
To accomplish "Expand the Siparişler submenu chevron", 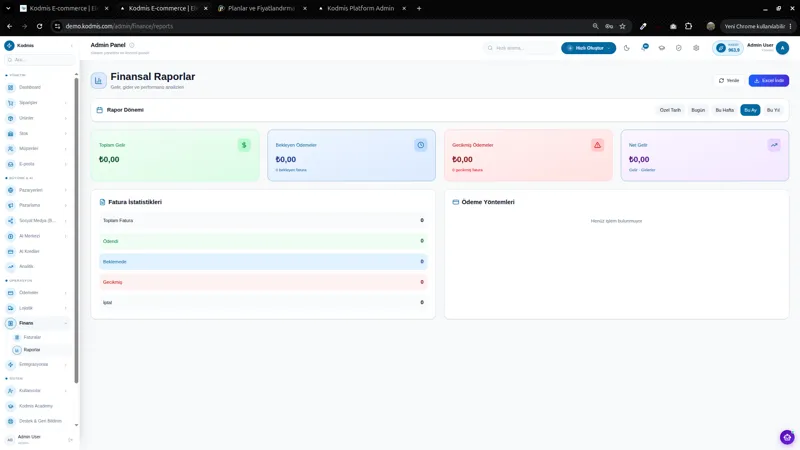I will point(66,103).
